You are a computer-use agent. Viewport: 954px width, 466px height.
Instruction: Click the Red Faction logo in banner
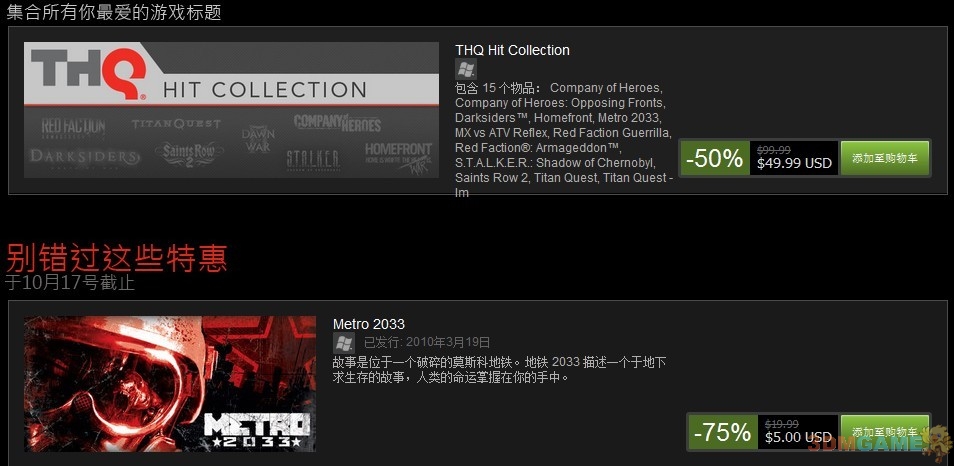(x=73, y=128)
